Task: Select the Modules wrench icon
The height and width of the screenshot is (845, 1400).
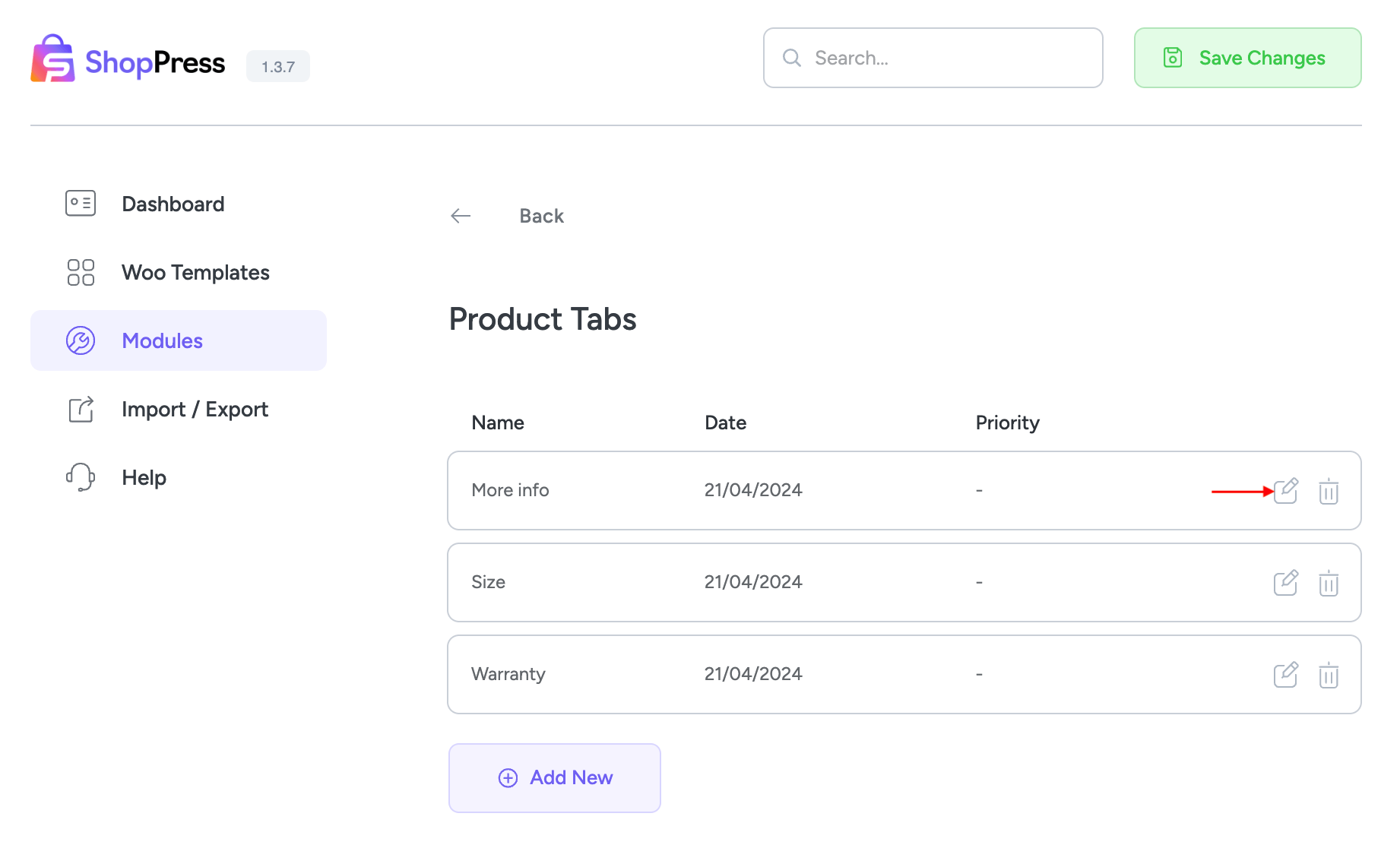Action: click(80, 340)
